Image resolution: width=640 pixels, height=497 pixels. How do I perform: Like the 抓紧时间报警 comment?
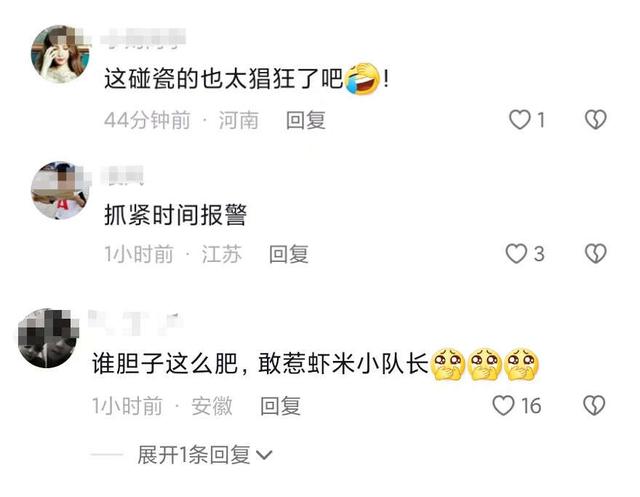(516, 253)
